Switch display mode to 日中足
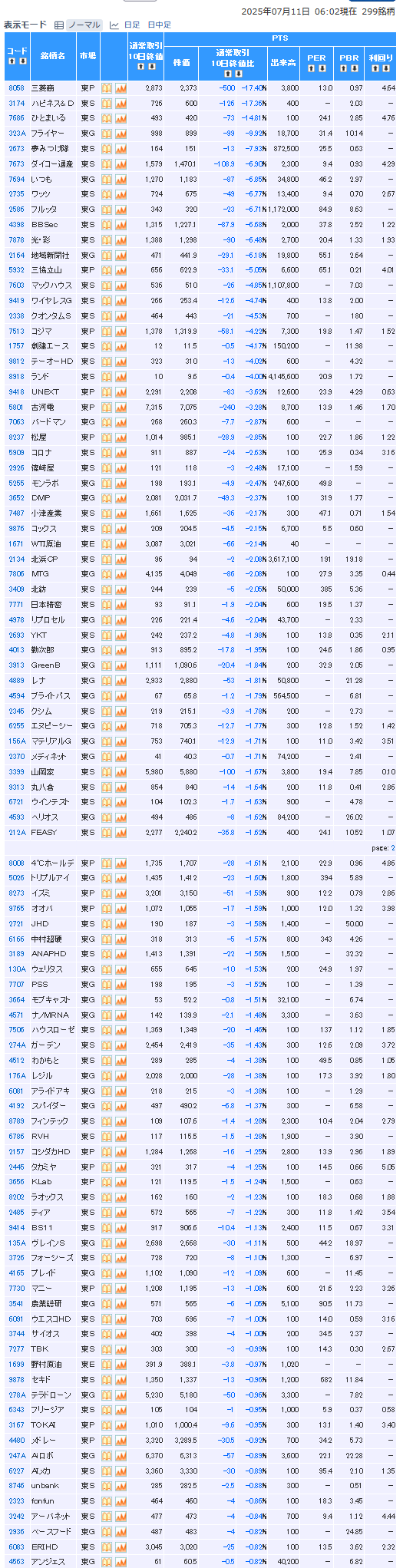Image resolution: width=403 pixels, height=1568 pixels. pos(159,25)
